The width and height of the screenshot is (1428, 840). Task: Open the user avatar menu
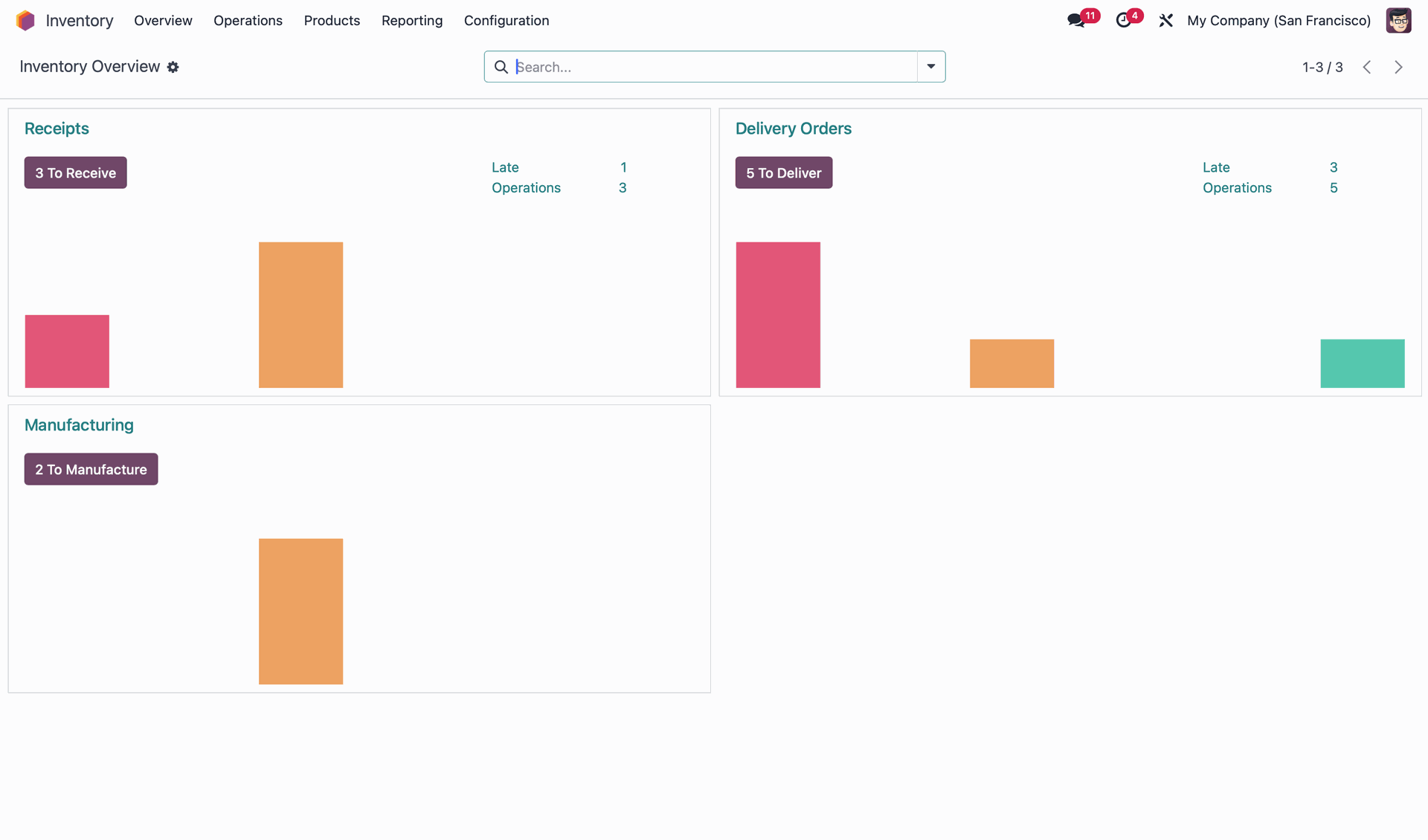1398,20
